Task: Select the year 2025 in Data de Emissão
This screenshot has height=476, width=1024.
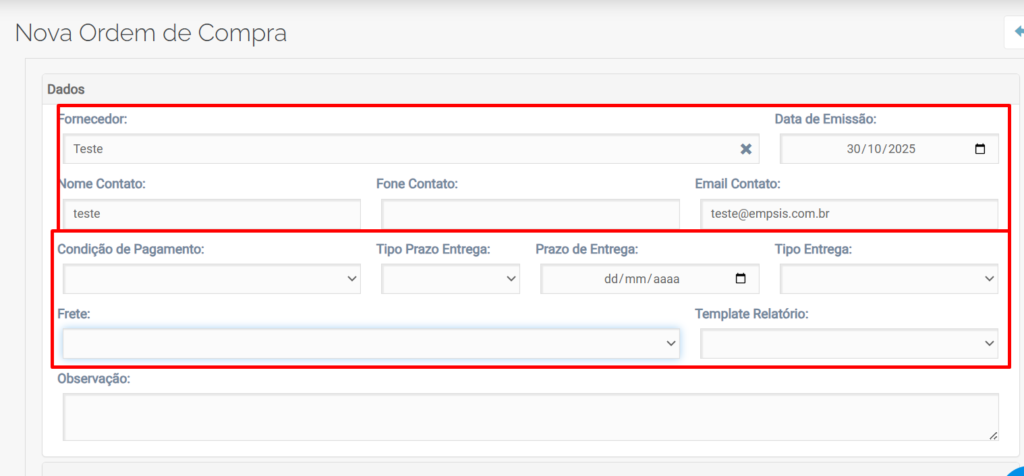Action: (x=900, y=149)
